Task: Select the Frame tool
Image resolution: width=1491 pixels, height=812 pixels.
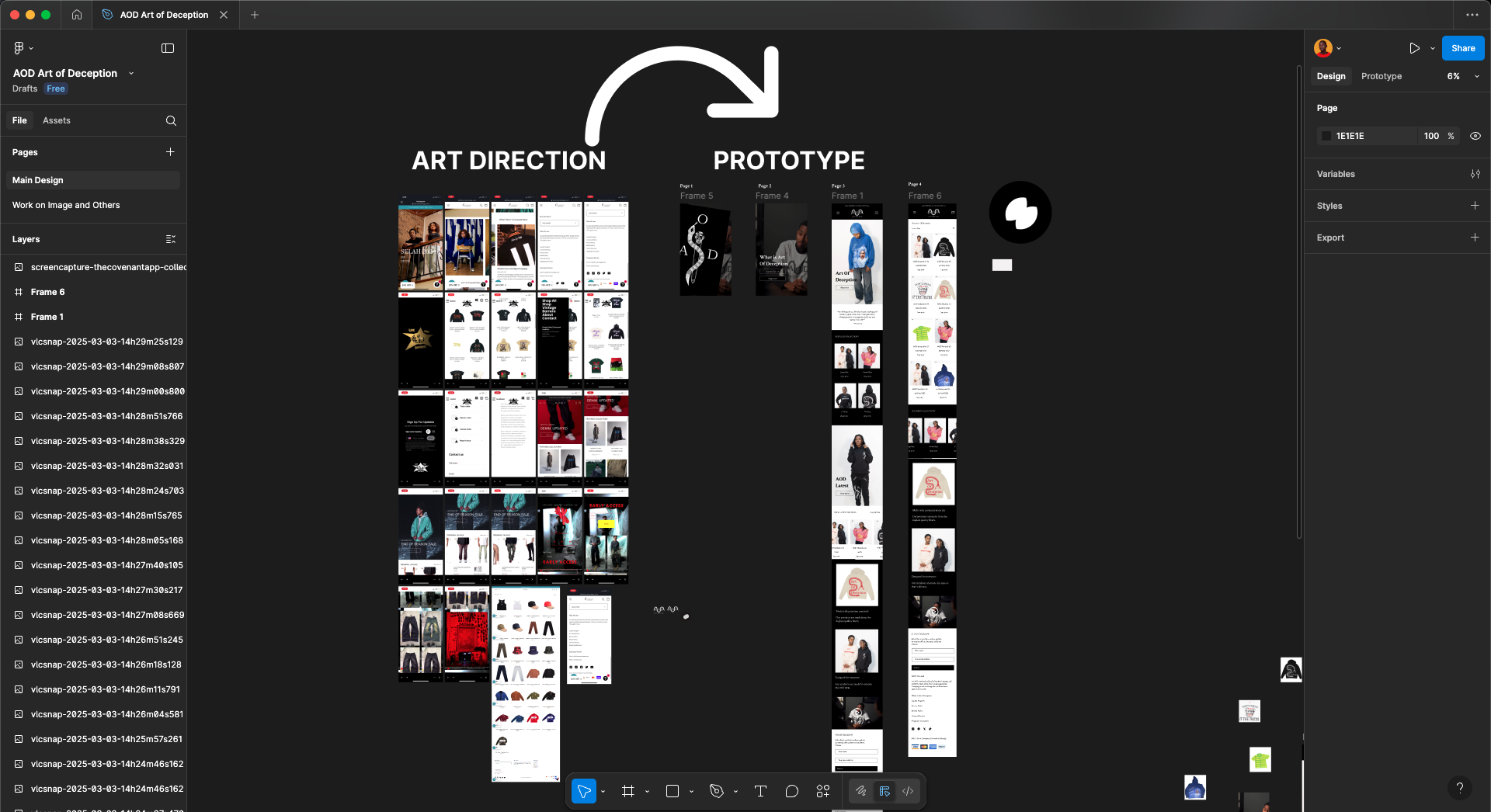Action: click(628, 791)
